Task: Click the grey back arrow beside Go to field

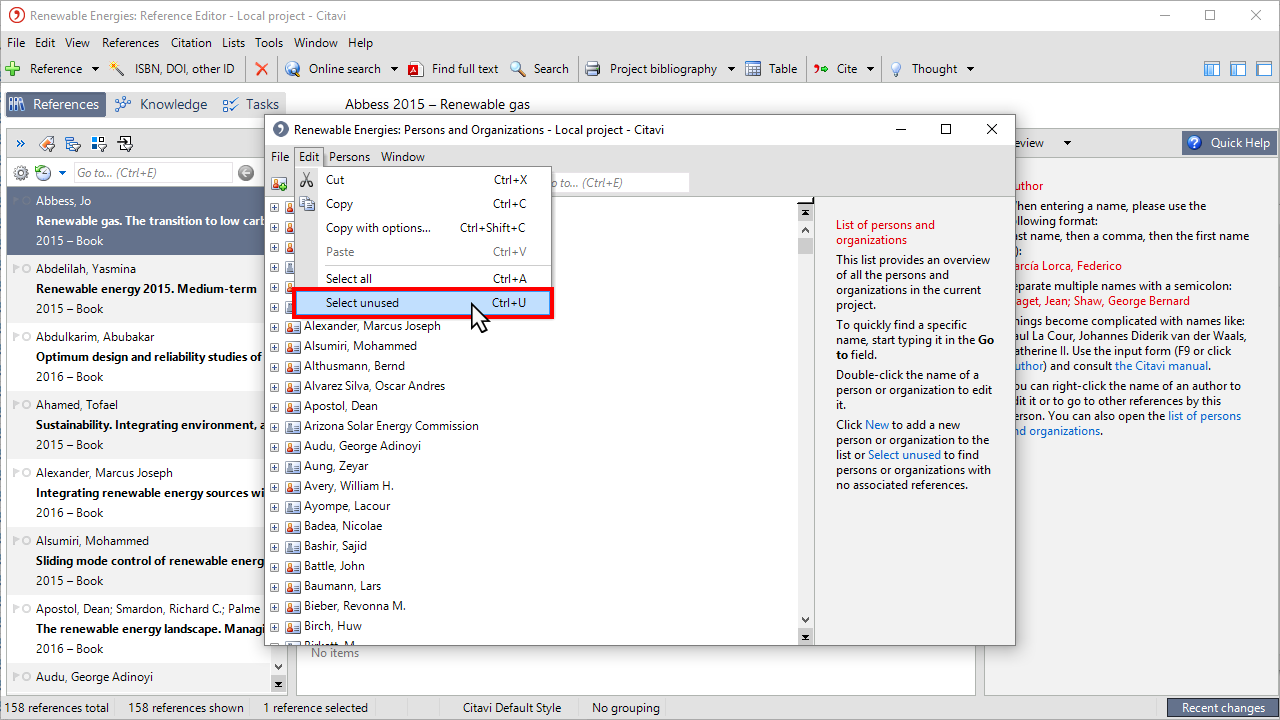Action: pyautogui.click(x=247, y=173)
